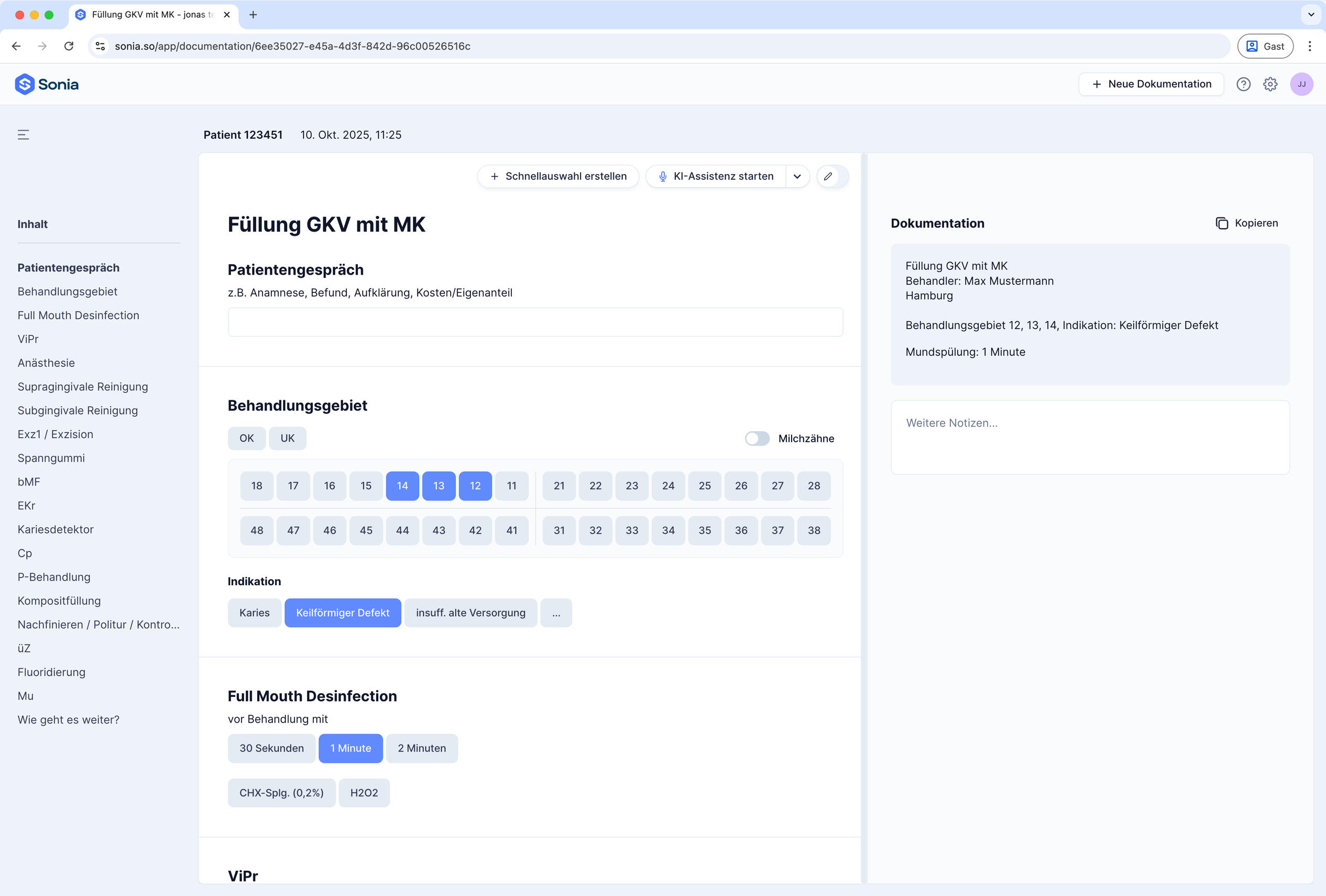Image resolution: width=1326 pixels, height=896 pixels.
Task: Collapse the sidebar with the menu icon
Action: 24,135
